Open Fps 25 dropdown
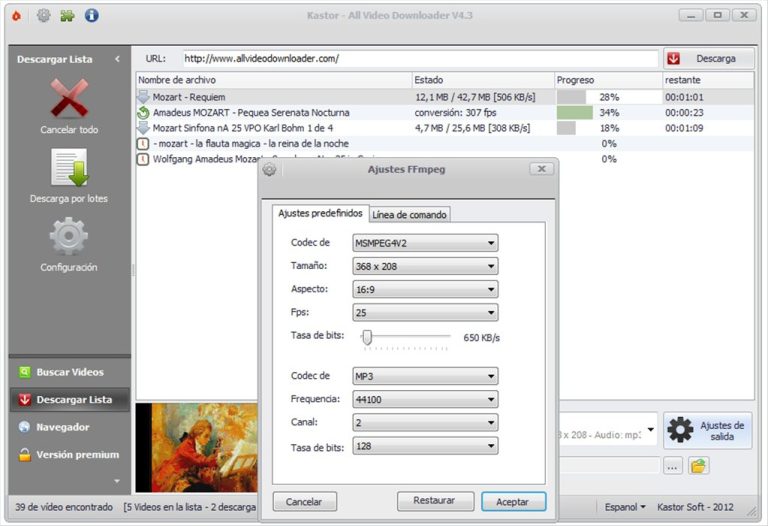768x526 pixels. click(x=425, y=312)
